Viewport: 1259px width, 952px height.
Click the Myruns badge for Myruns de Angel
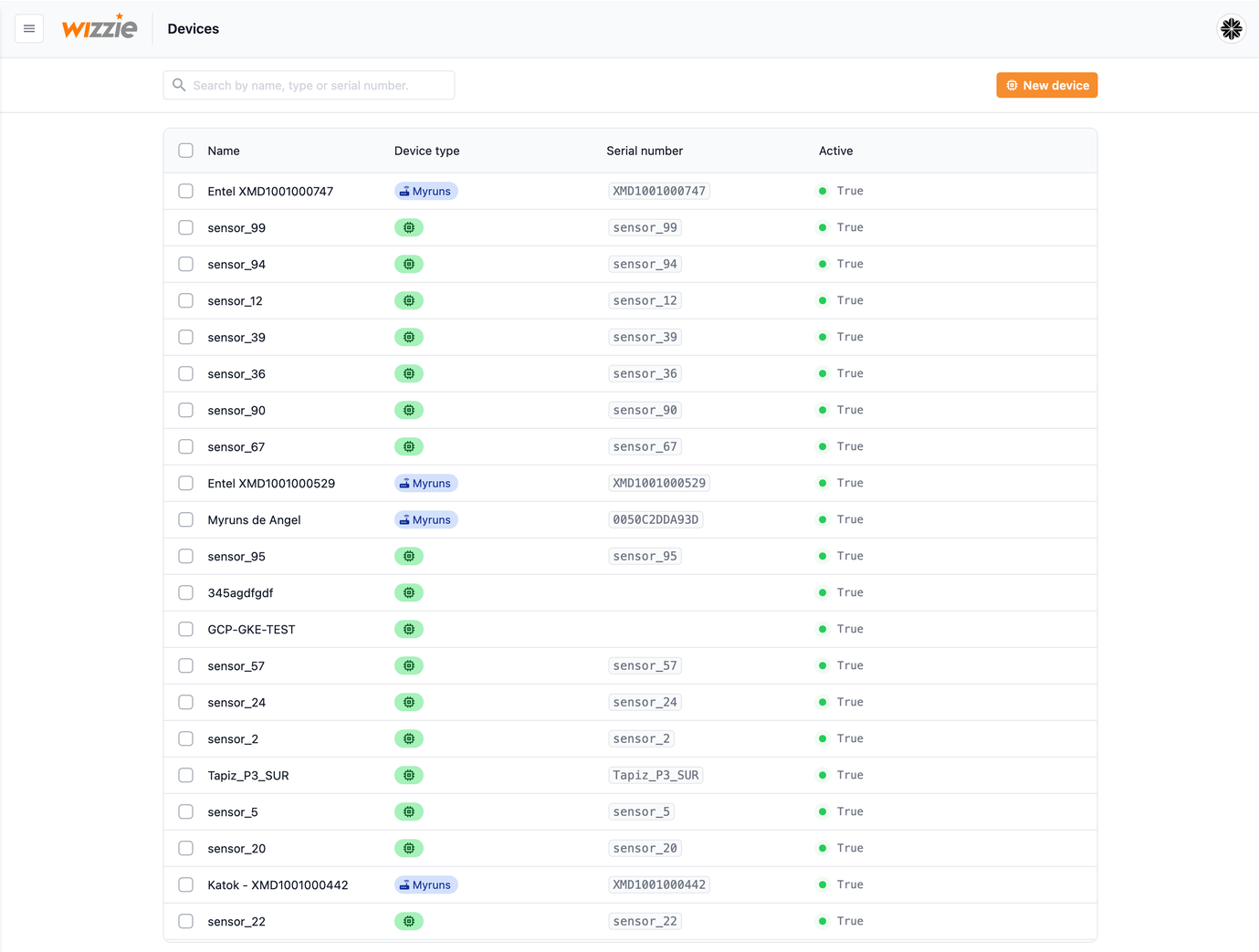pyautogui.click(x=425, y=520)
